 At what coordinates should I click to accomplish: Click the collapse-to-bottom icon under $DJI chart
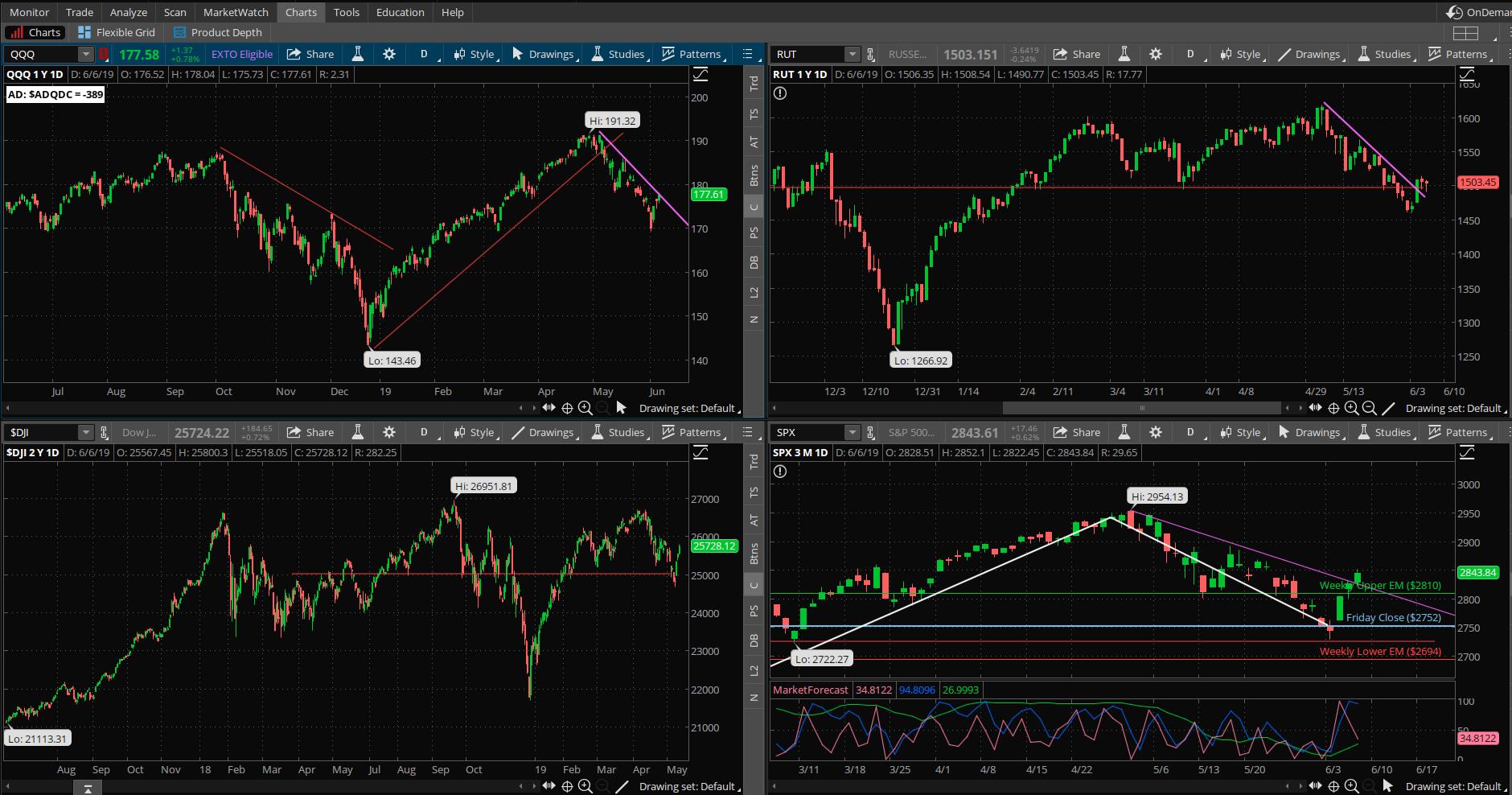tap(88, 788)
